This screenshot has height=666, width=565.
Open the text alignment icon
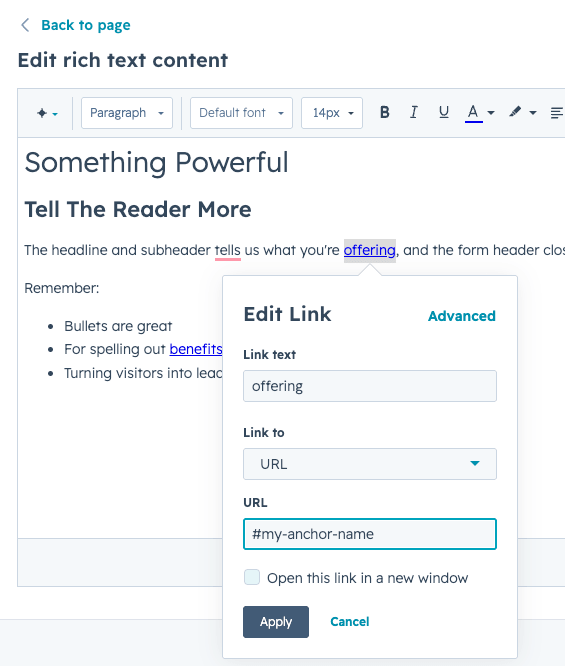pos(557,113)
